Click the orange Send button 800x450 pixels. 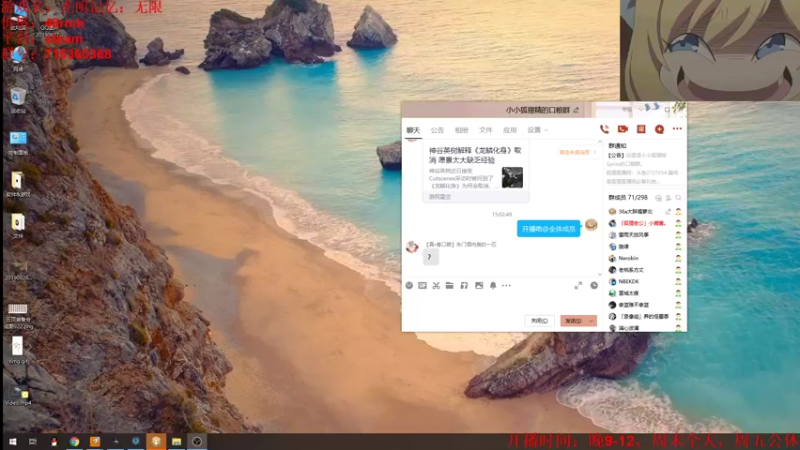point(573,321)
